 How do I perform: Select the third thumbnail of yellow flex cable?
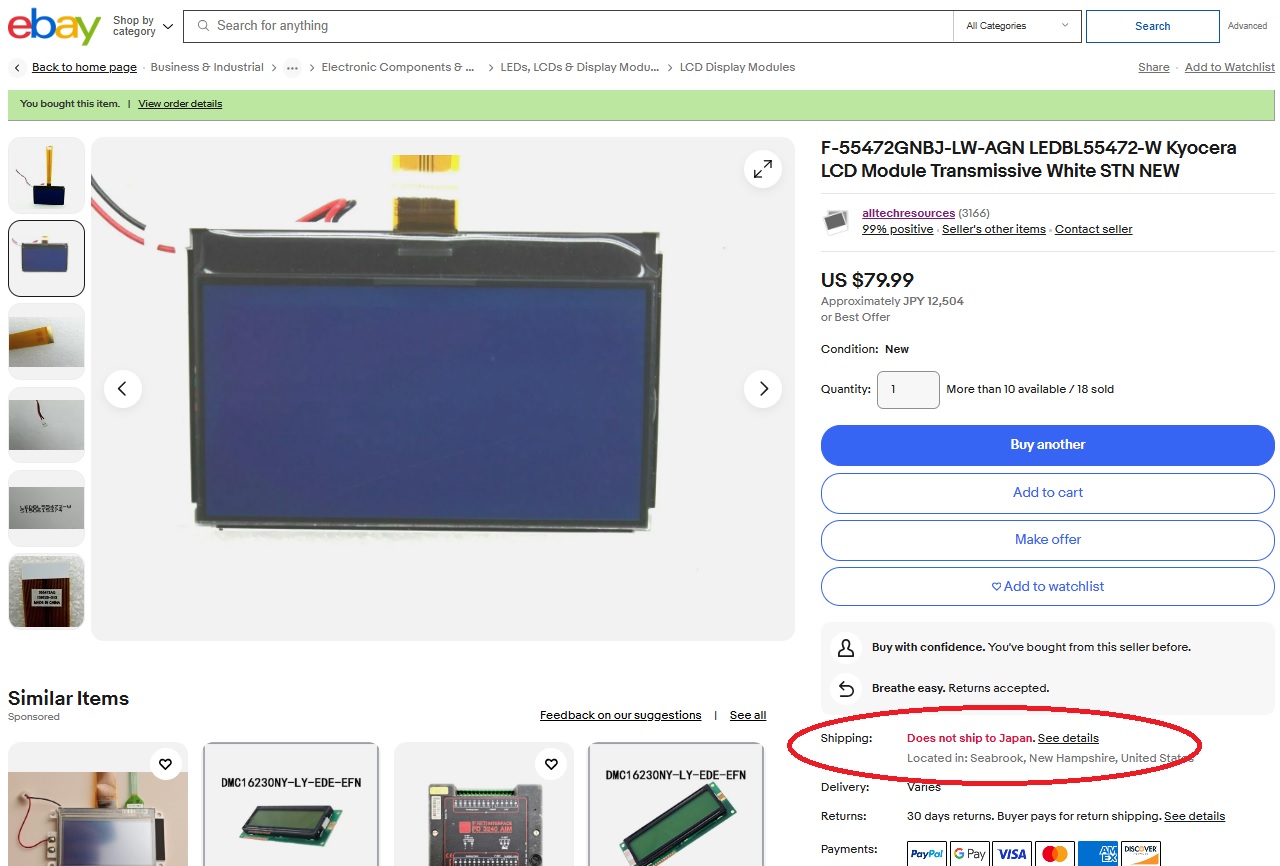(46, 341)
